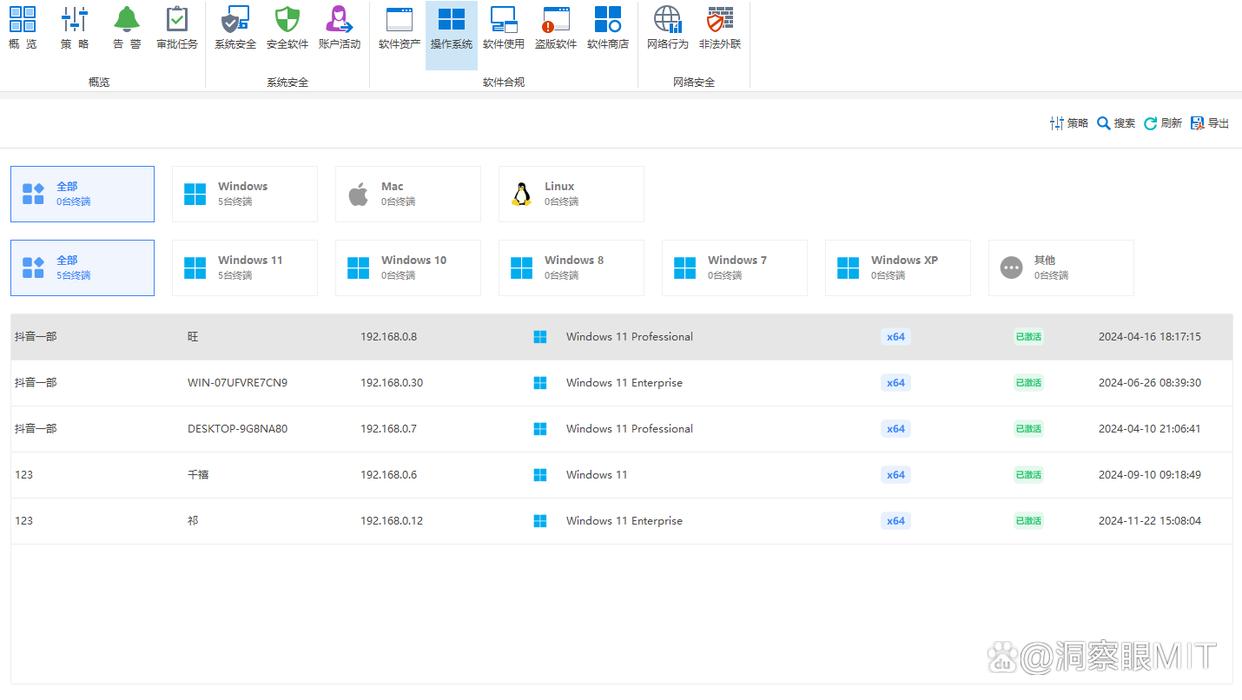This screenshot has width=1242, height=700.
Task: Click Windows 11 Professional in the 192.168.0.7 row
Action: 629,429
